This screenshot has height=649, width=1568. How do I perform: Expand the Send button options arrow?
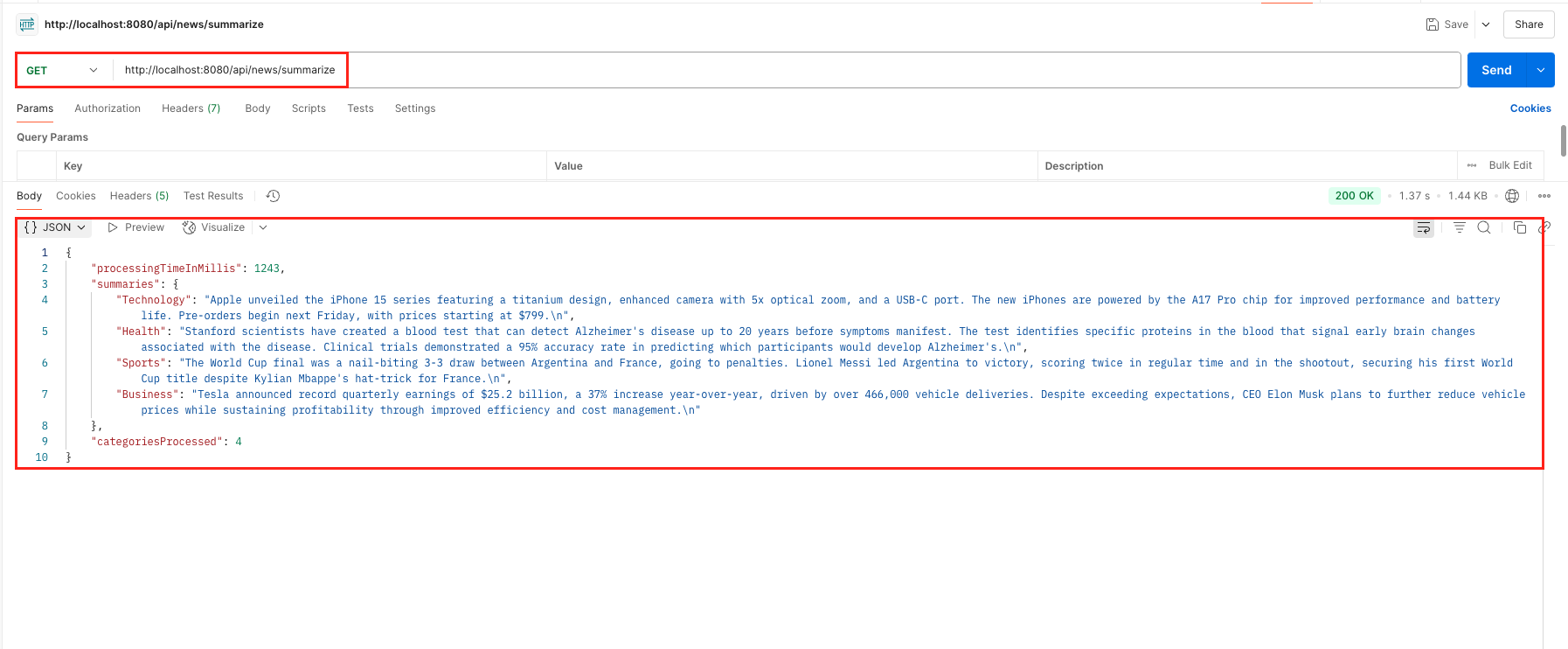1540,70
